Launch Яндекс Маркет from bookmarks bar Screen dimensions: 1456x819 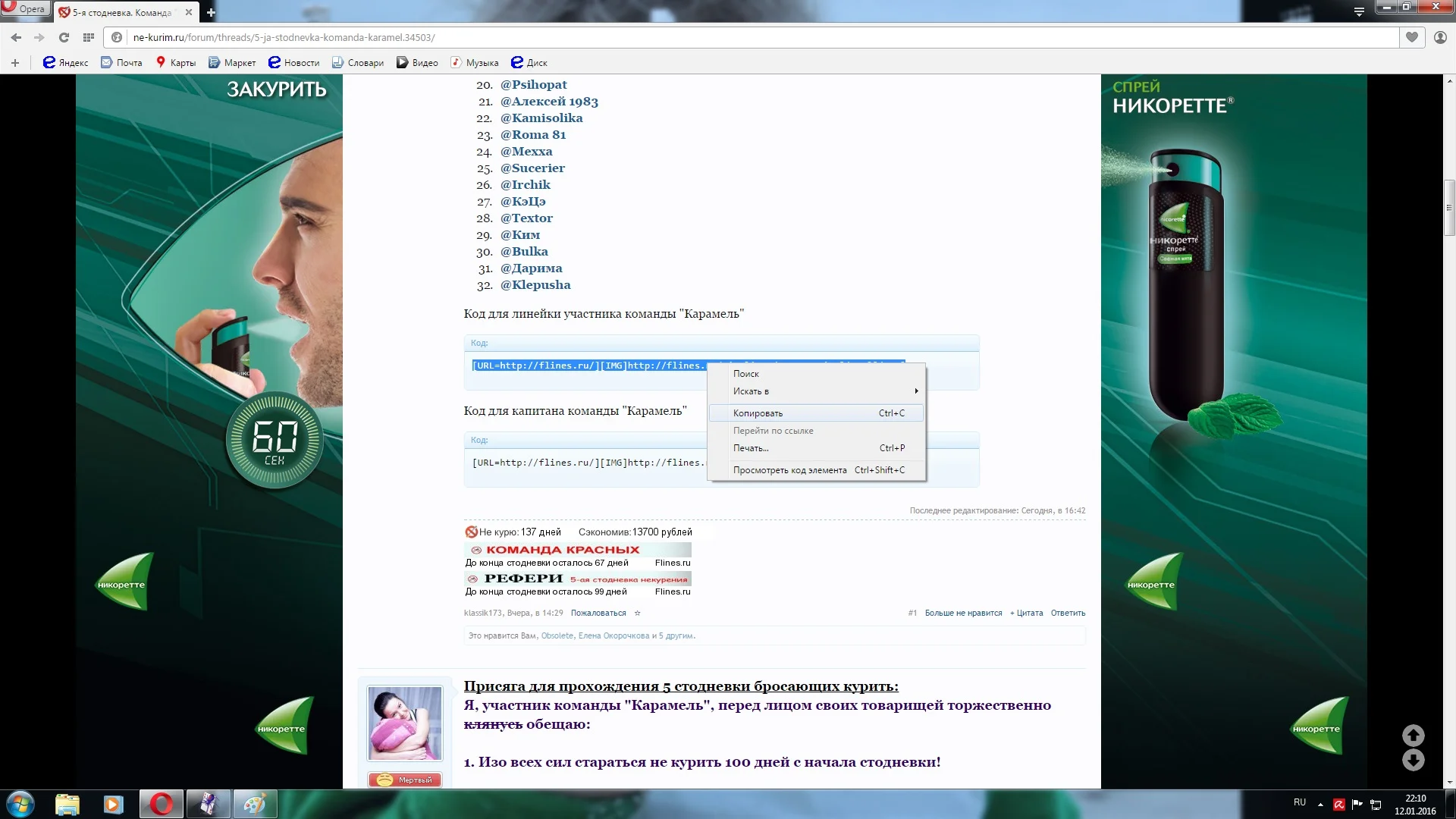coord(231,62)
